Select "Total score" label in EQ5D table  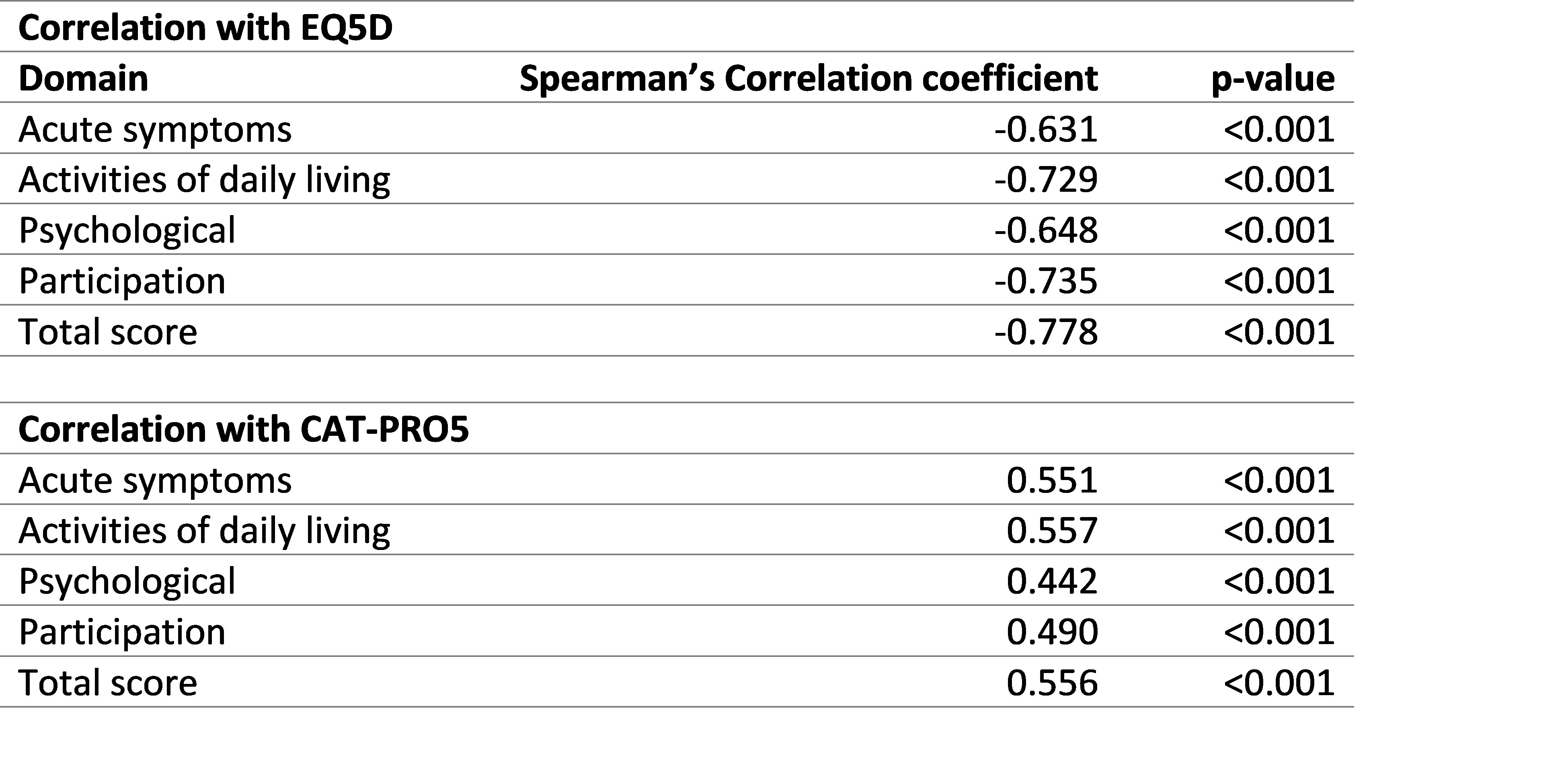tap(108, 332)
